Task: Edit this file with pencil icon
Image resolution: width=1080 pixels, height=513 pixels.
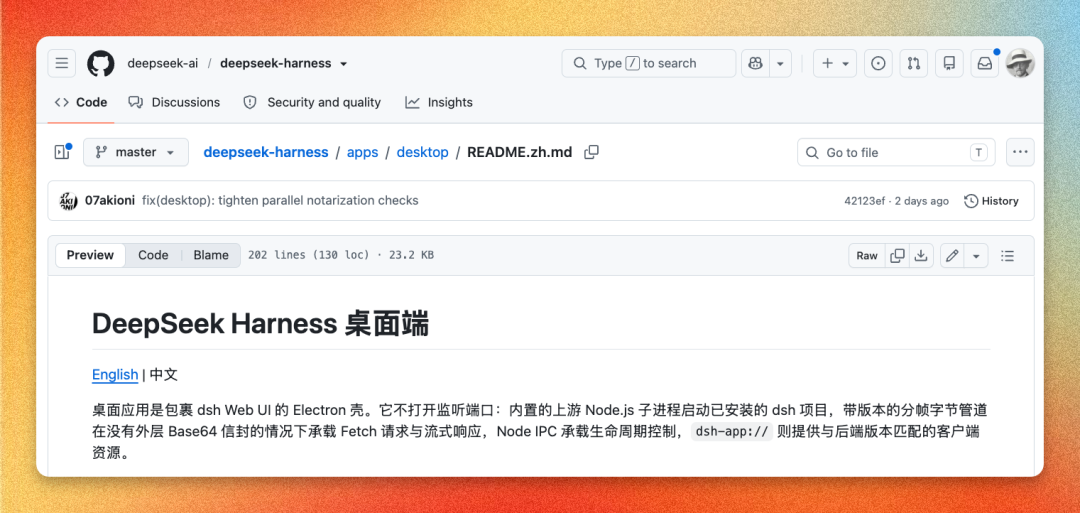Action: pyautogui.click(x=953, y=255)
